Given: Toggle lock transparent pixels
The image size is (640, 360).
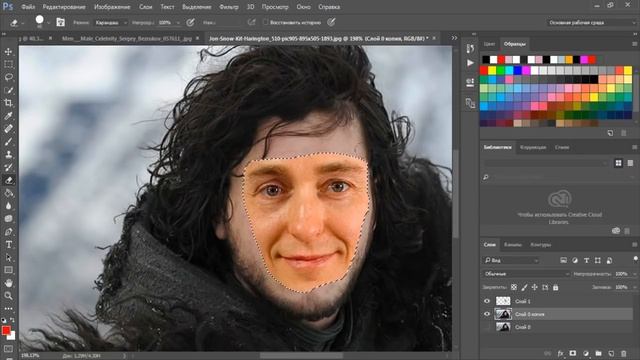Looking at the screenshot, I should point(514,287).
